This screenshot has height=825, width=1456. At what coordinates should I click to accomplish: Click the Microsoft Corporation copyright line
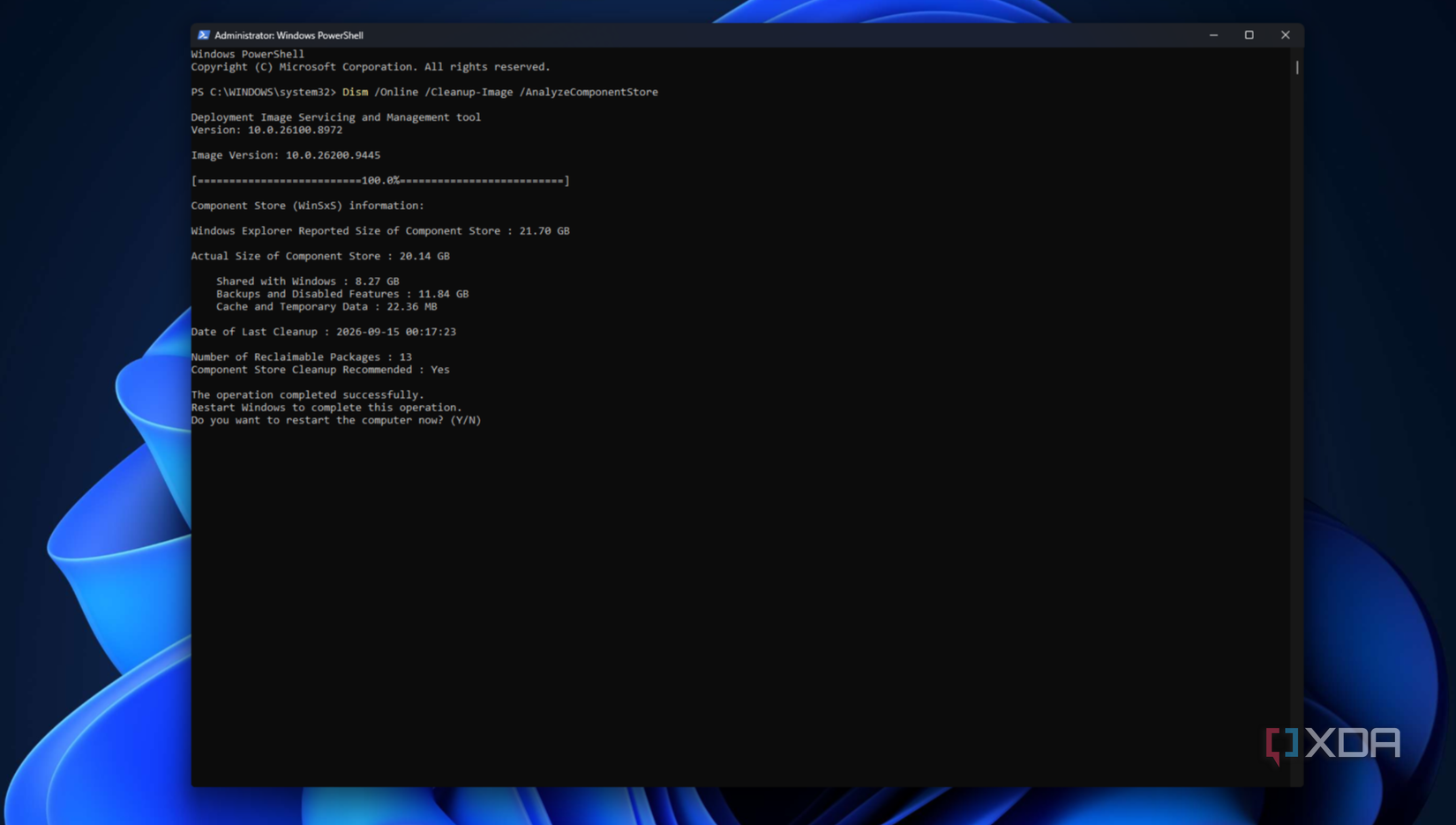[371, 67]
